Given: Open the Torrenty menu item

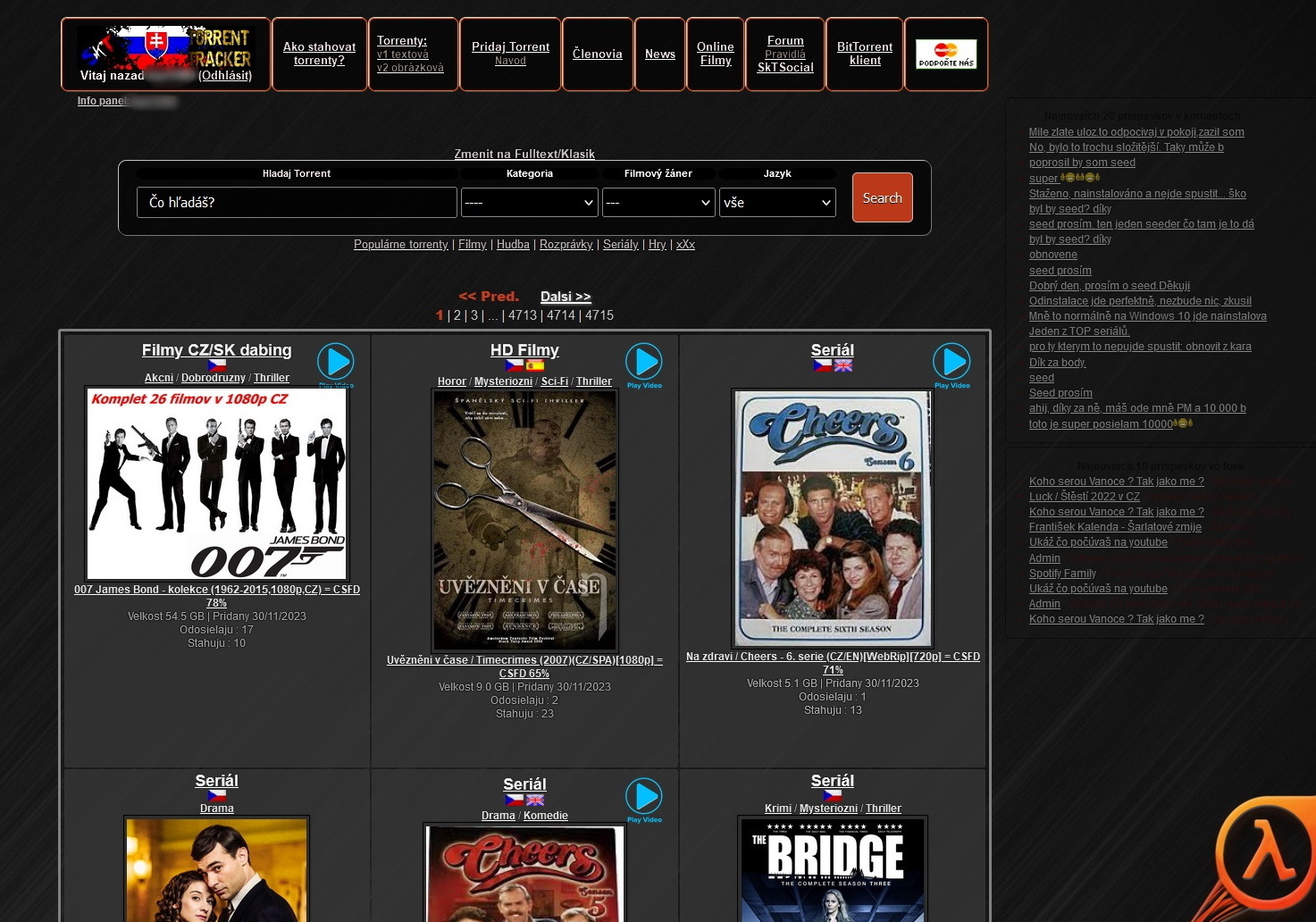Looking at the screenshot, I should (x=402, y=40).
